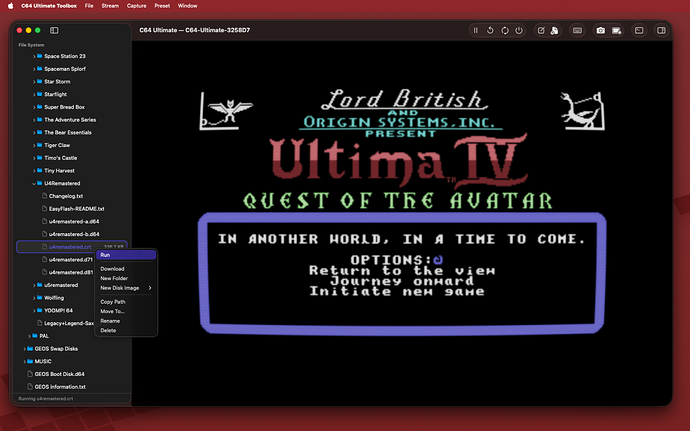Choose New Folder in the context menu
The image size is (690, 431).
(126, 278)
